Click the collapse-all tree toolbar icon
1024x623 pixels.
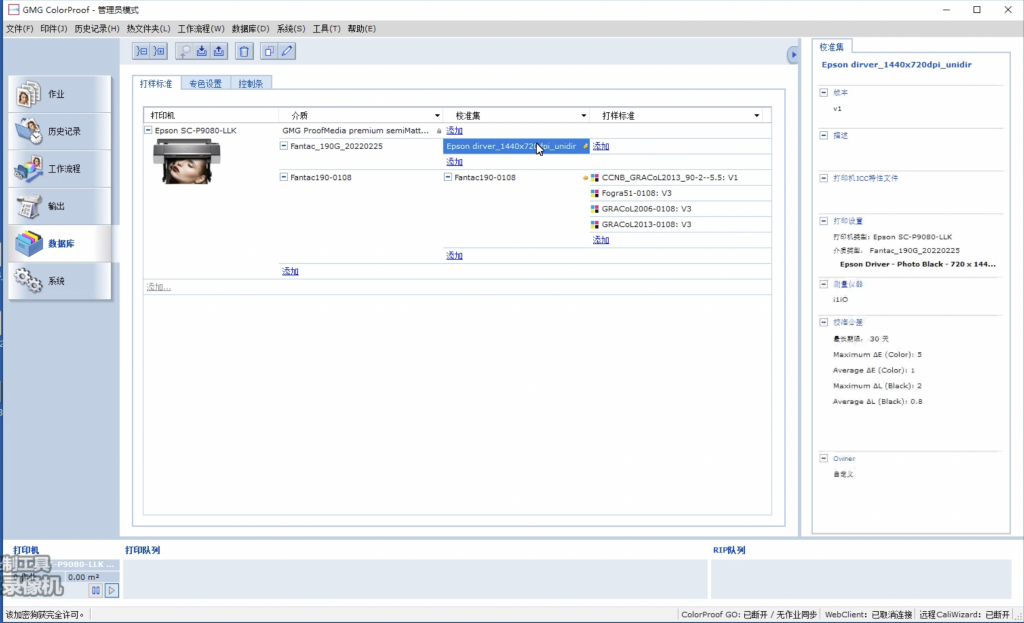(x=142, y=51)
